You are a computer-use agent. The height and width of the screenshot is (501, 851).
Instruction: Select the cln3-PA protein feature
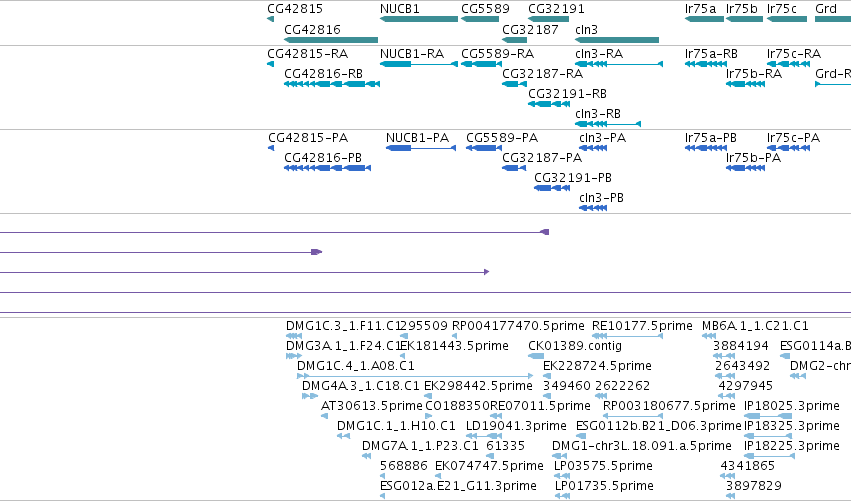593,148
